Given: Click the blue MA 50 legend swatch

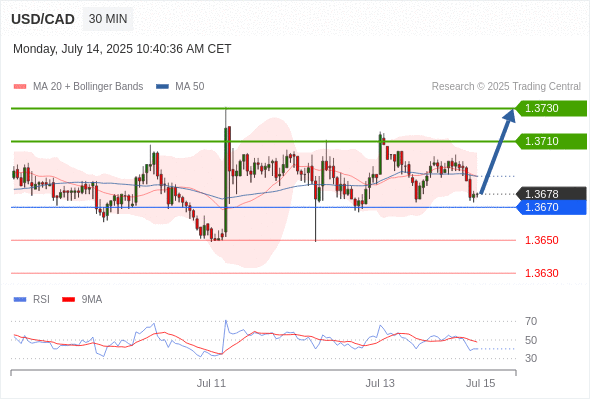Looking at the screenshot, I should point(162,87).
